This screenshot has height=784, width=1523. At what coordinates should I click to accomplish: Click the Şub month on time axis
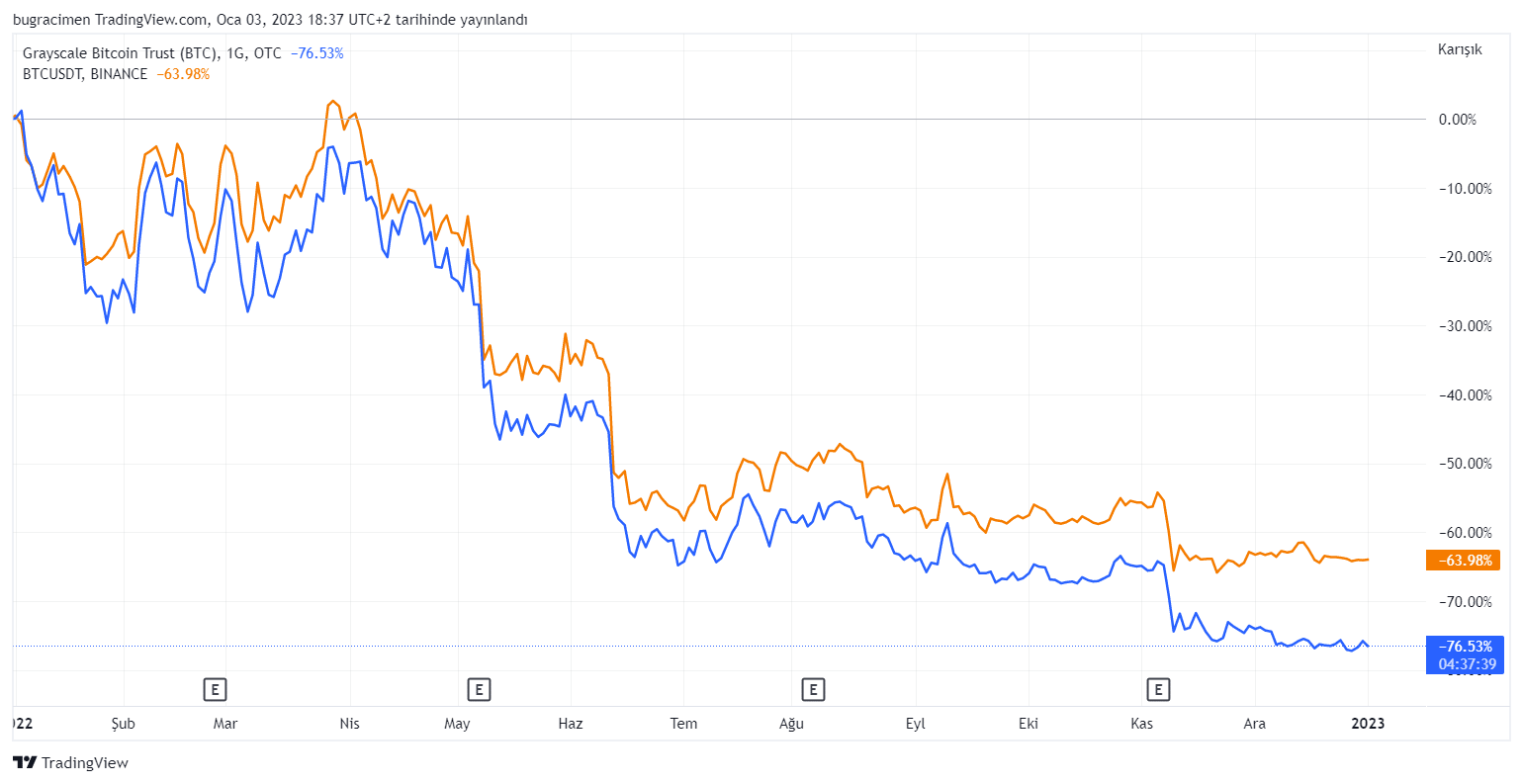[123, 724]
